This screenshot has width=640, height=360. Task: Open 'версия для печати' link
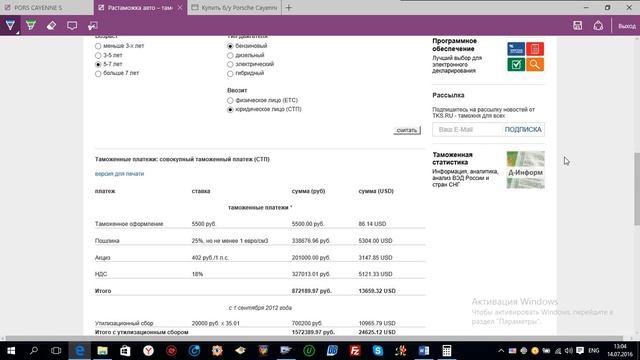click(119, 174)
